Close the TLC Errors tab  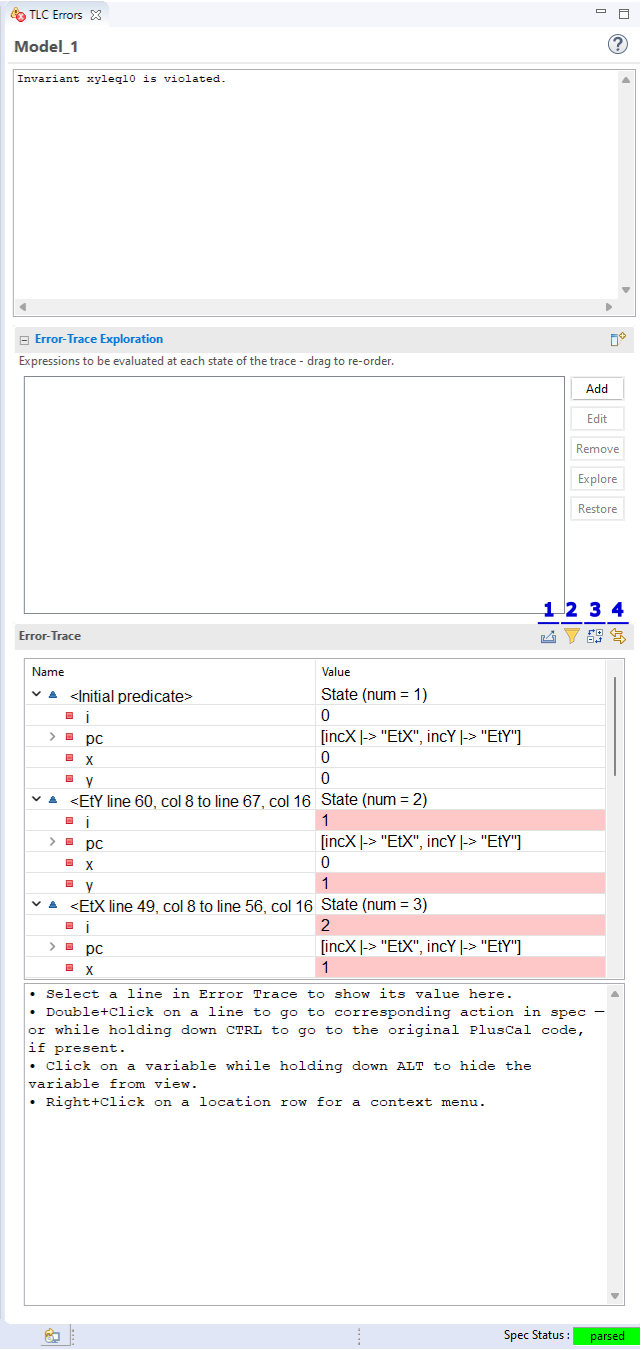click(96, 15)
